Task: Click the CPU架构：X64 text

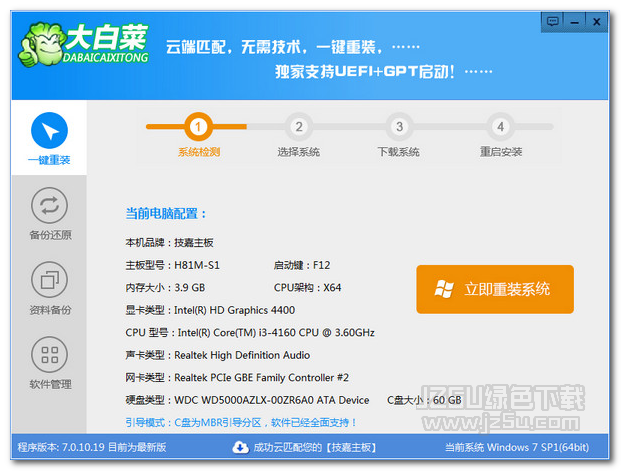Action: [307, 288]
